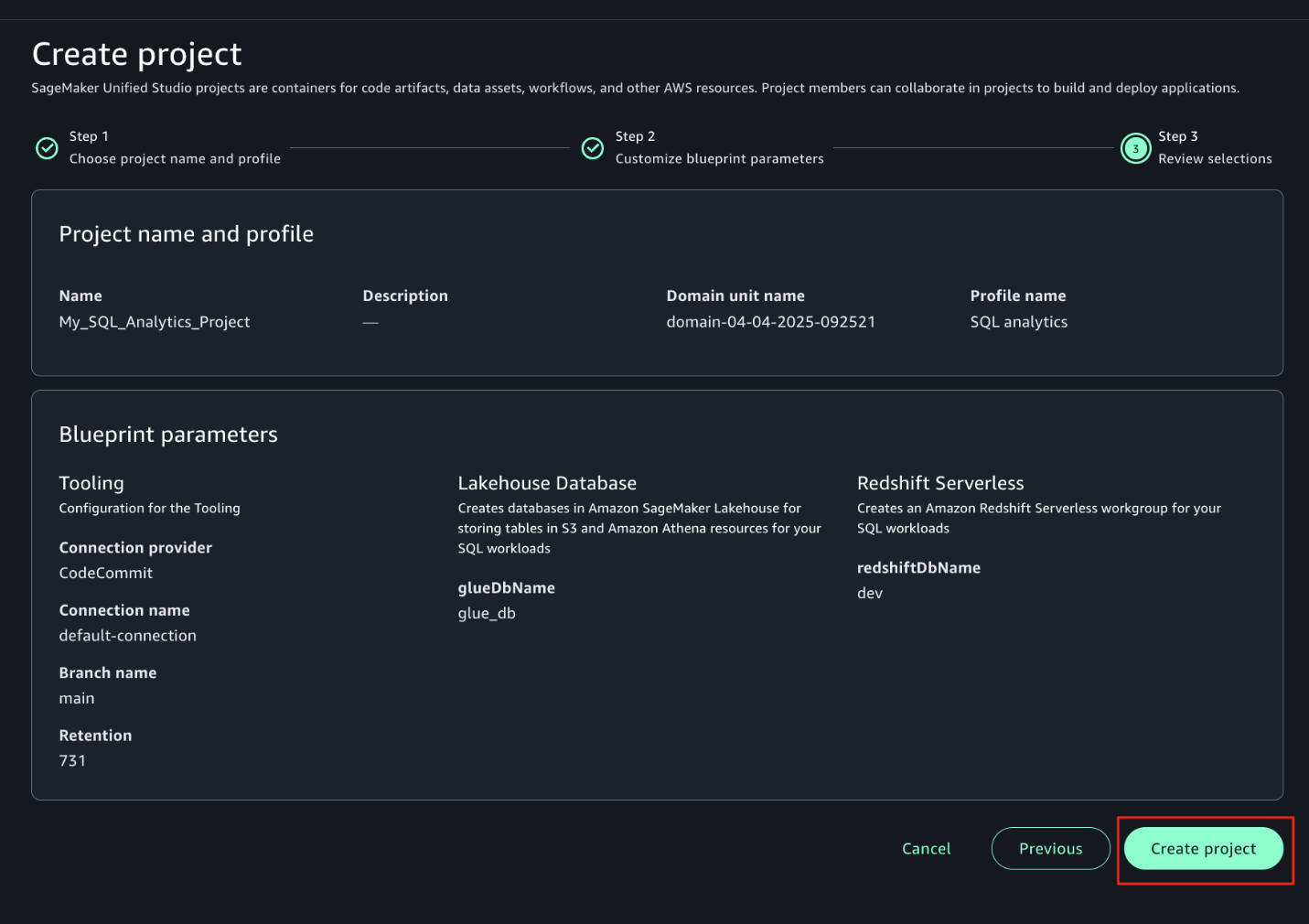Open the Create project page heading
The image size is (1309, 924).
(136, 54)
